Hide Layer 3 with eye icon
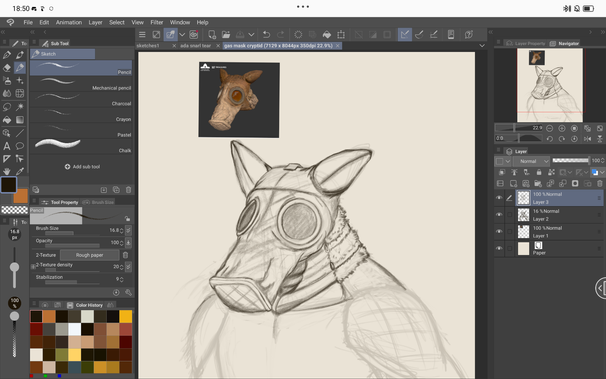Viewport: 606px width, 379px height. (x=499, y=198)
